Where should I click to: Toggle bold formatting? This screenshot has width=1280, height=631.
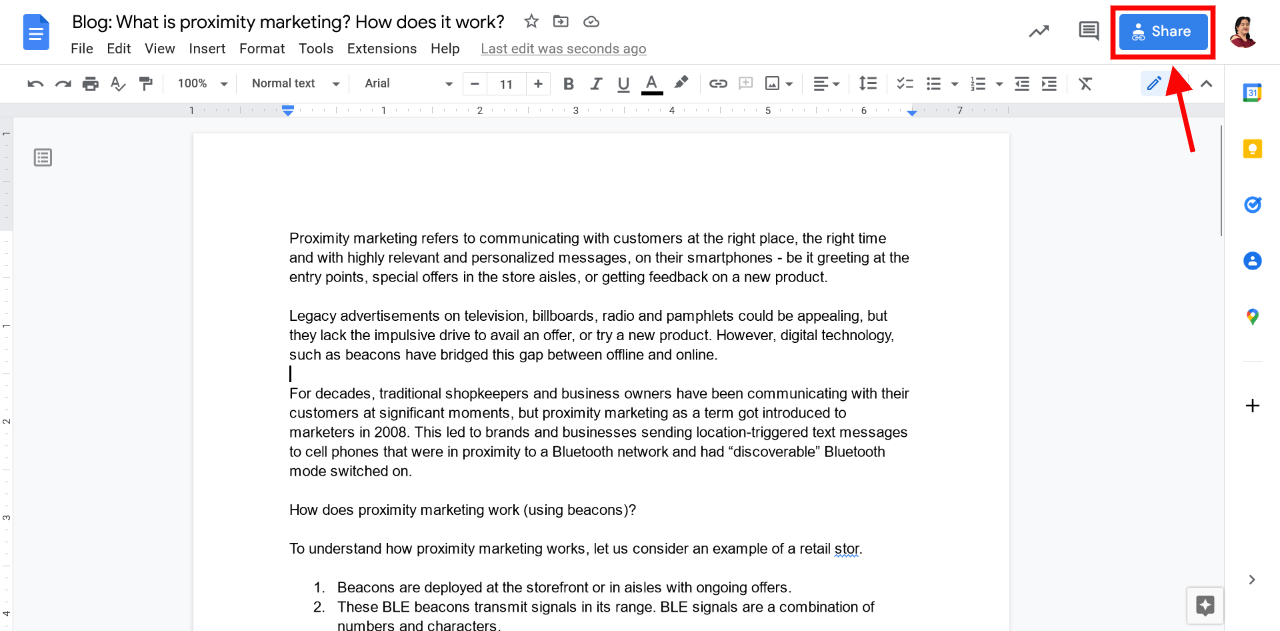tap(569, 84)
